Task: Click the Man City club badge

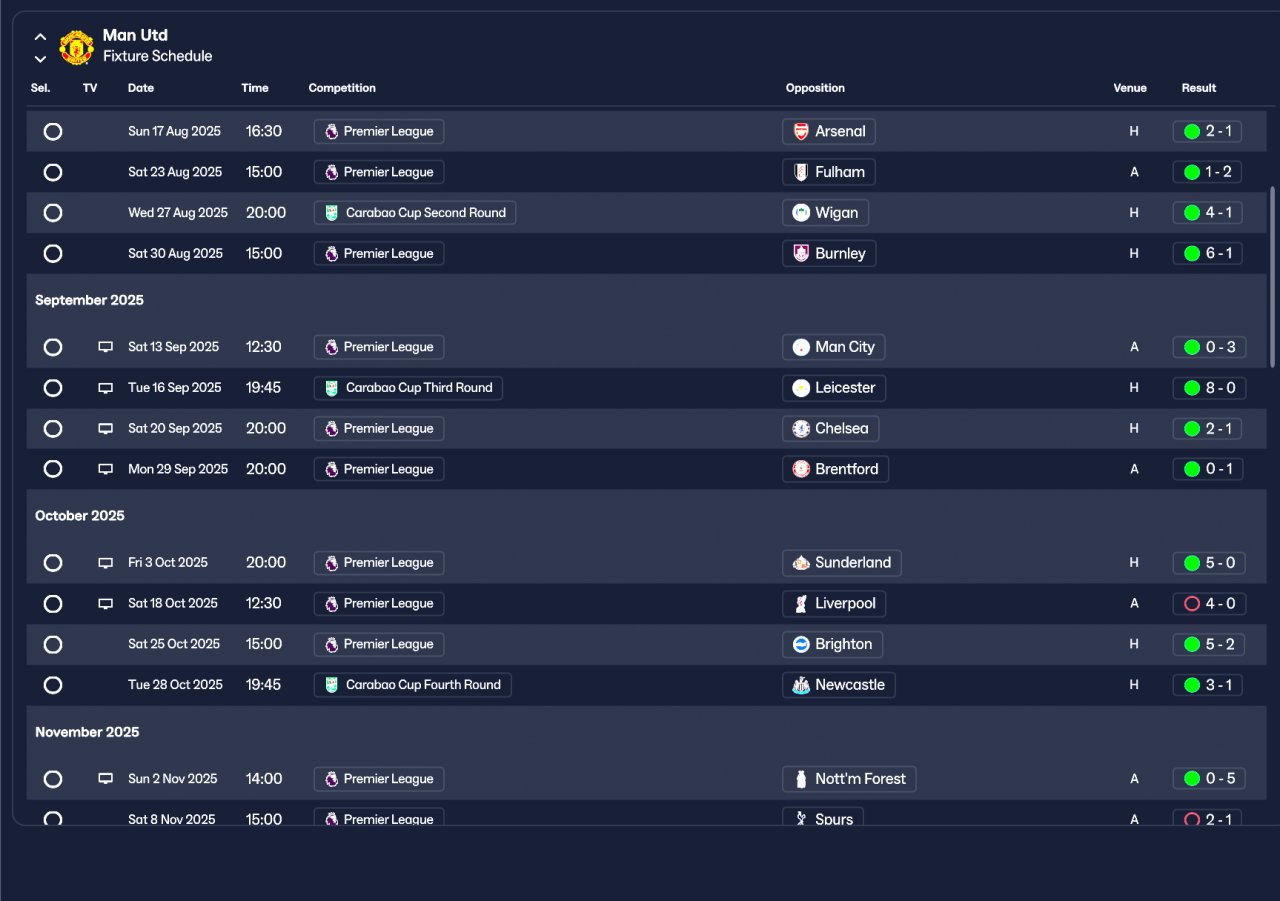Action: 801,347
